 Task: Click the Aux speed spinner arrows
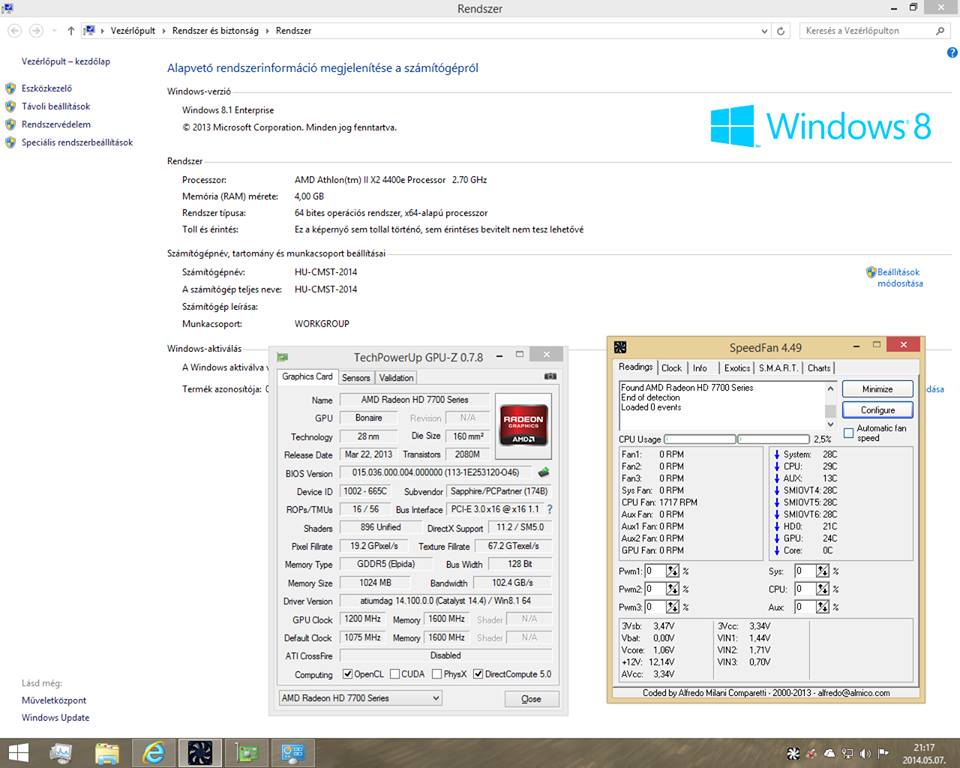tap(822, 606)
